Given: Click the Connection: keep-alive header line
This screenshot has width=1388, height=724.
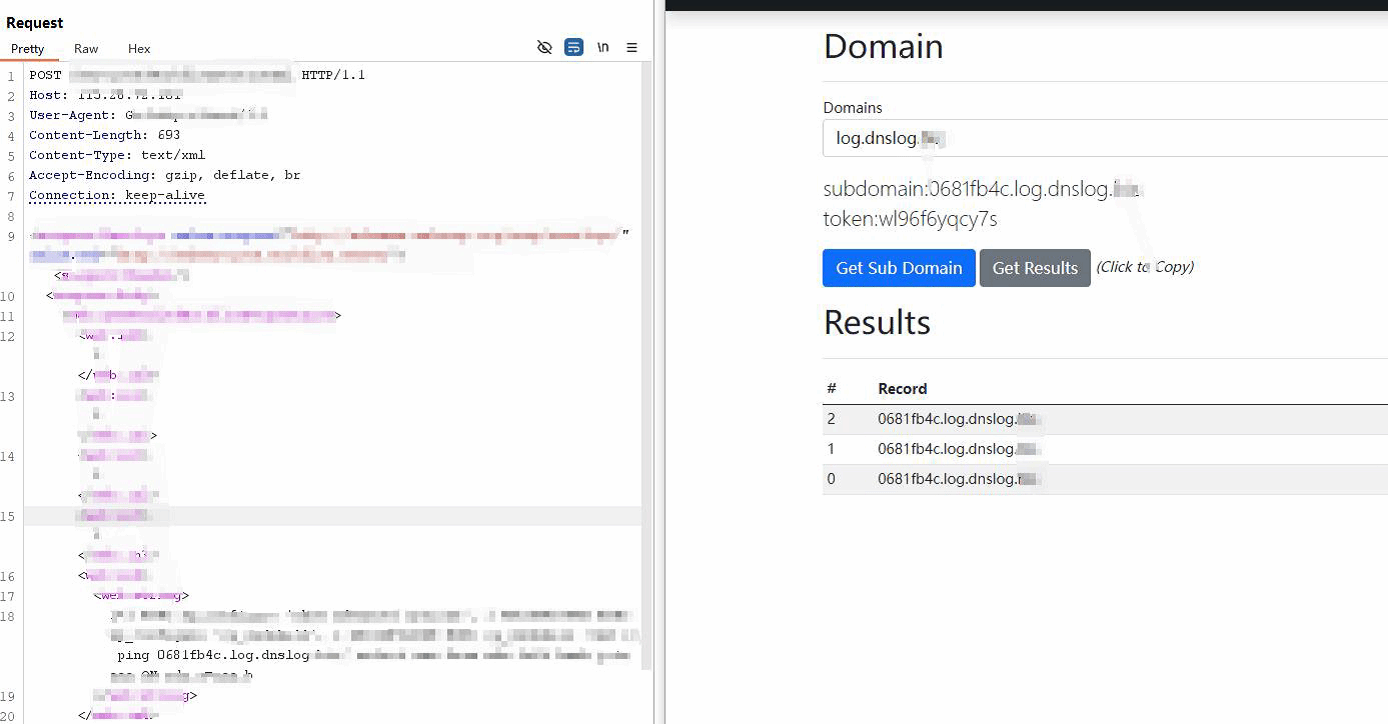Looking at the screenshot, I should click(x=117, y=195).
